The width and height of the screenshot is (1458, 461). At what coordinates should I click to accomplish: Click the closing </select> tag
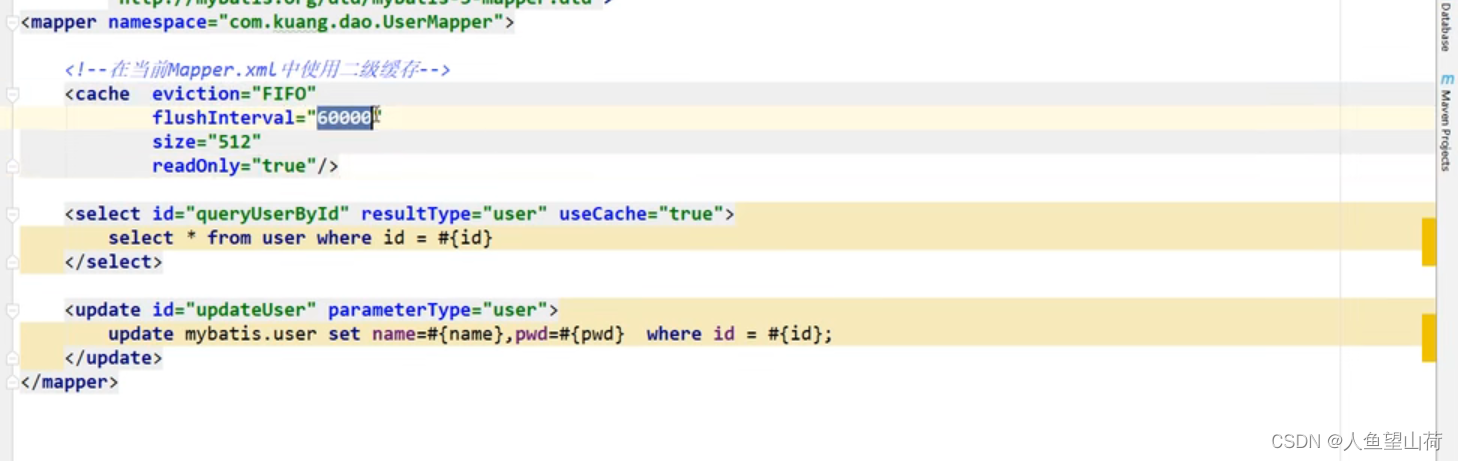tap(113, 262)
